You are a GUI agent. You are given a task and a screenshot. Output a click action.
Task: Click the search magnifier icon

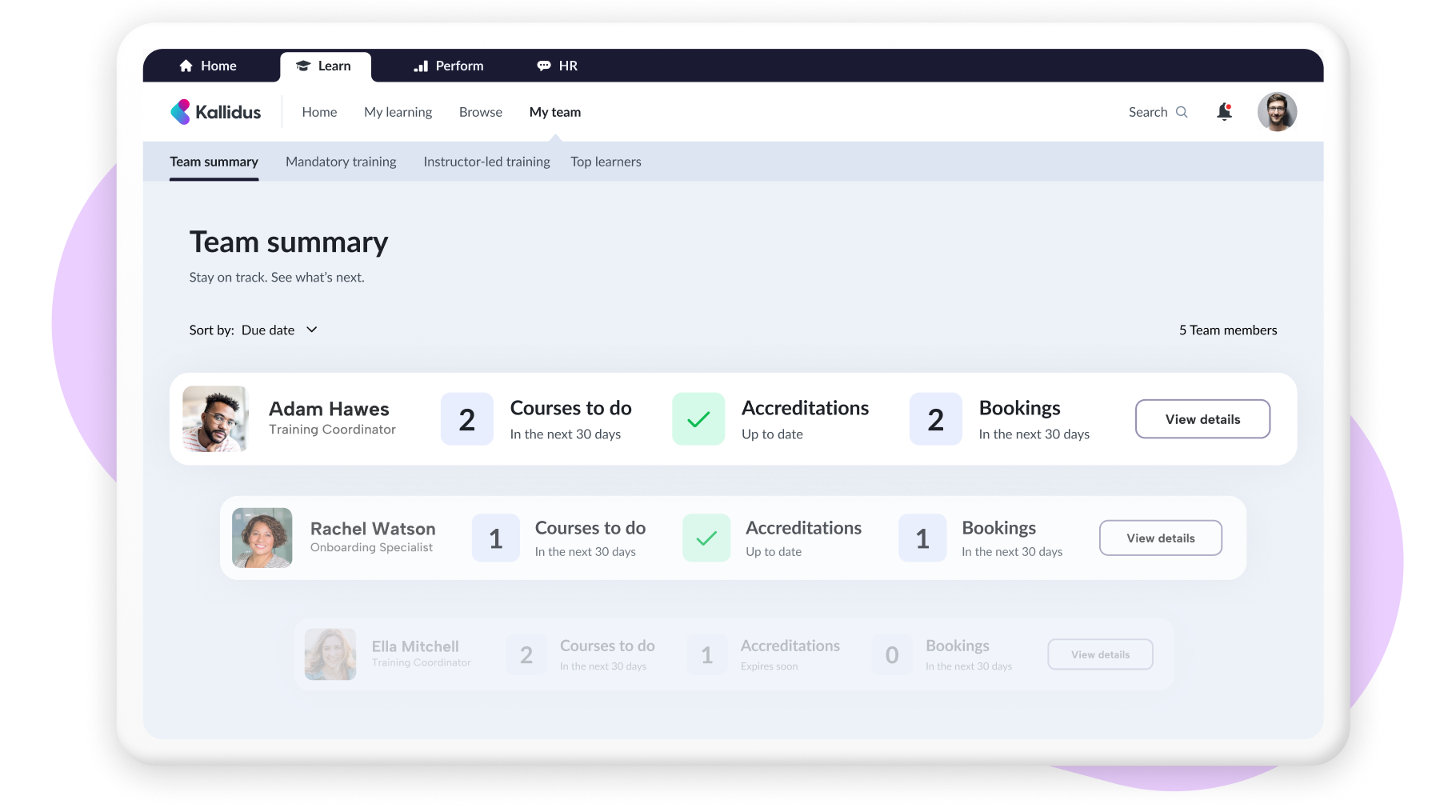tap(1182, 112)
